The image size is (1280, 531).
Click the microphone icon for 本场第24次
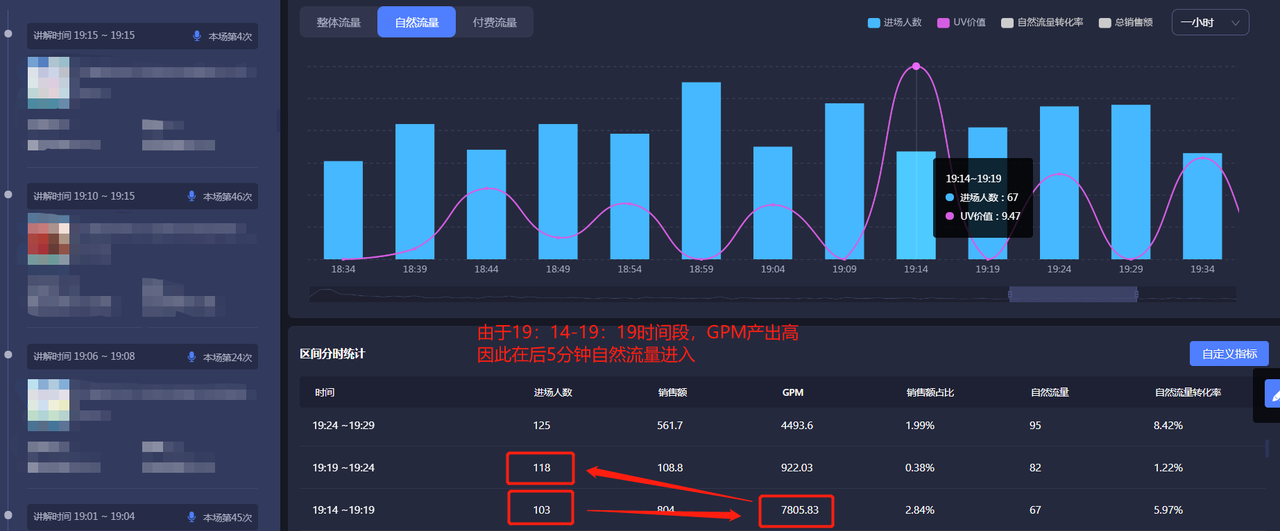[192, 357]
